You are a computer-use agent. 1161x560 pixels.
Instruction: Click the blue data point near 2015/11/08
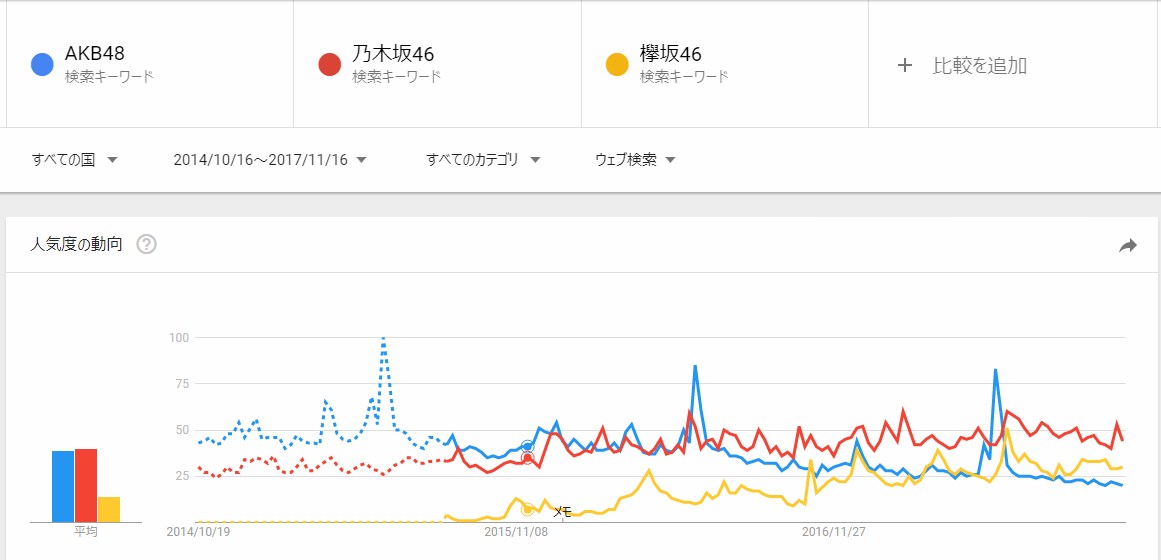[x=528, y=446]
